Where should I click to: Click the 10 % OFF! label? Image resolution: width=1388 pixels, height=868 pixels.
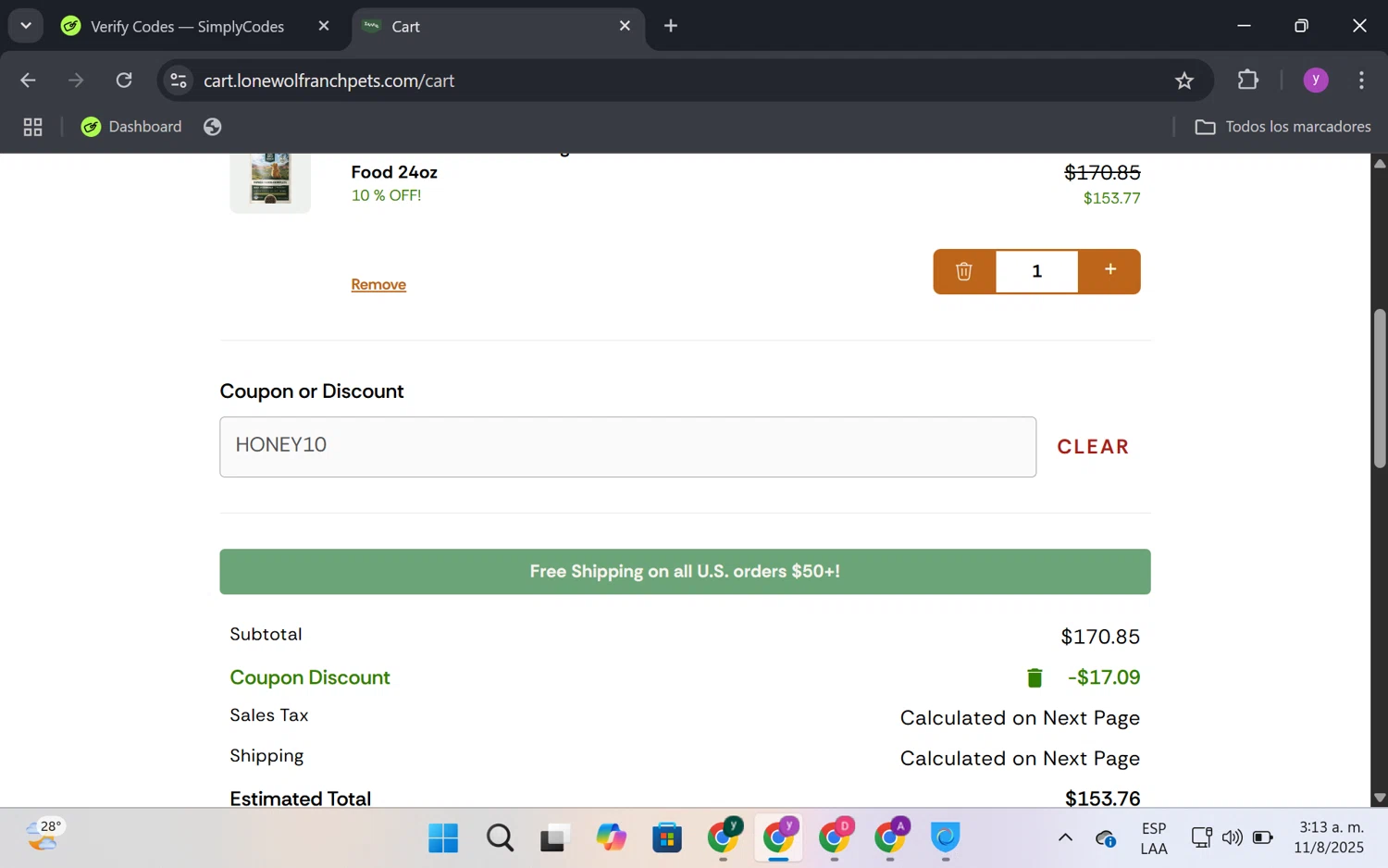point(386,195)
